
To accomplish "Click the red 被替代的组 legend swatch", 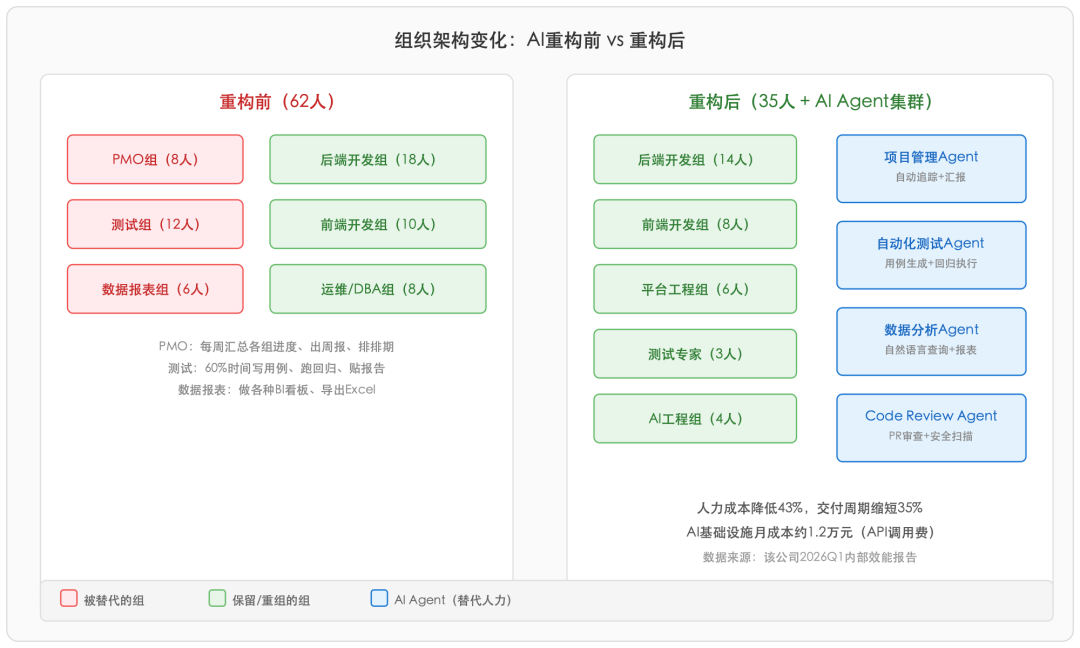I will 69,598.
